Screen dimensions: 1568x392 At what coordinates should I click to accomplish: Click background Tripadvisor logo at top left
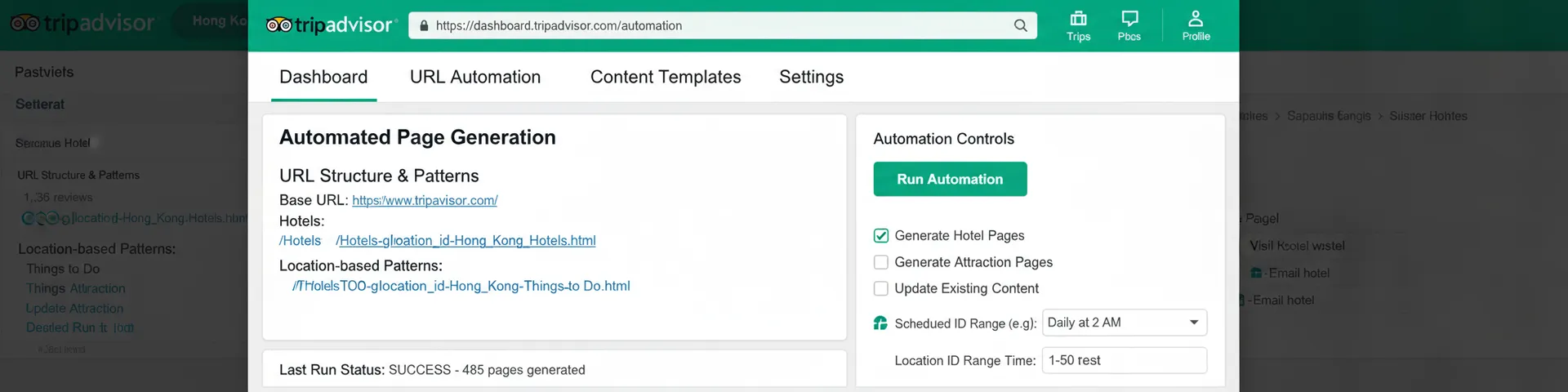[x=82, y=23]
